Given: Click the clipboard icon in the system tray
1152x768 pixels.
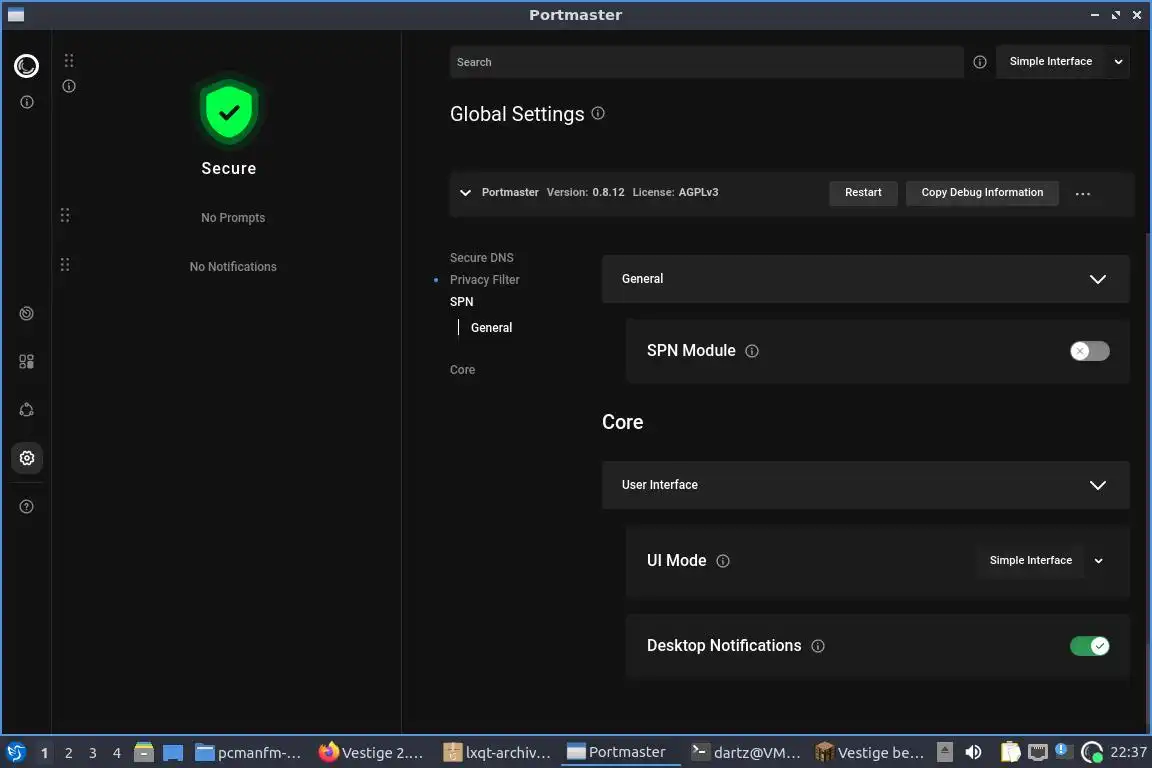Looking at the screenshot, I should pos(1011,752).
